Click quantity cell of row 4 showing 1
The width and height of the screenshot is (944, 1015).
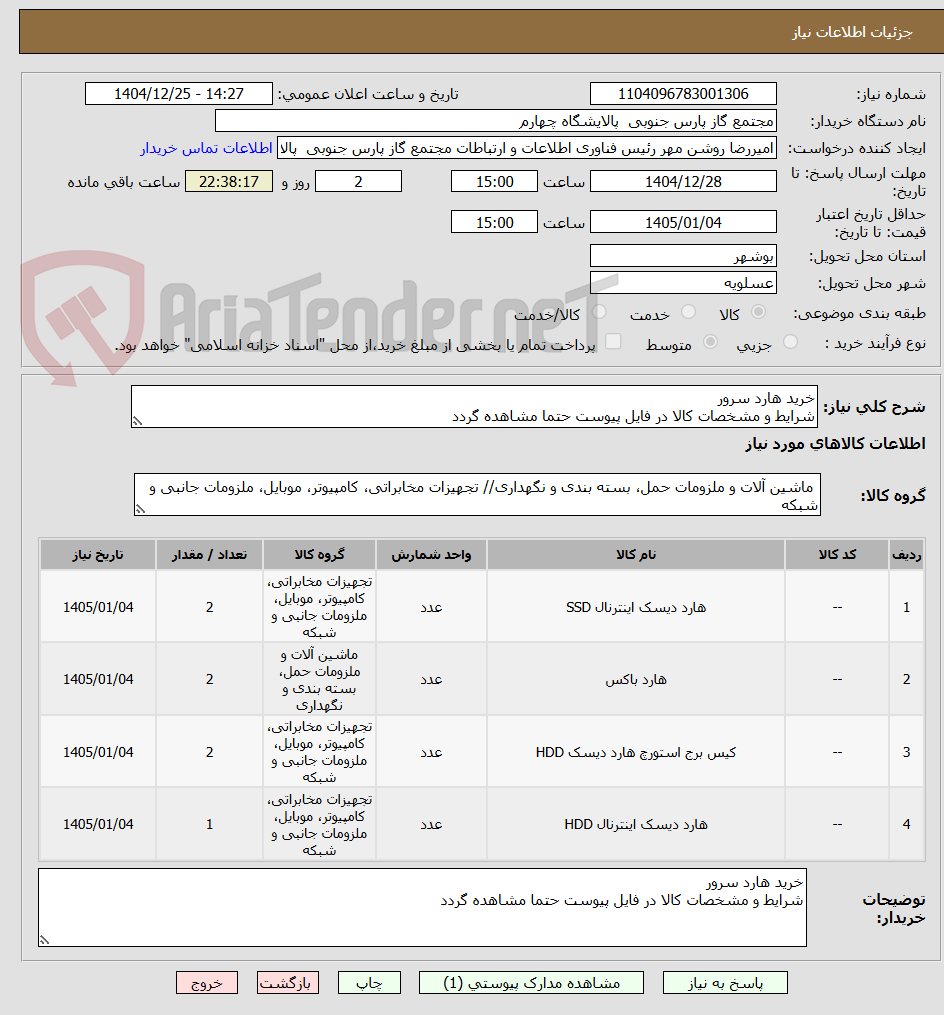coord(209,824)
